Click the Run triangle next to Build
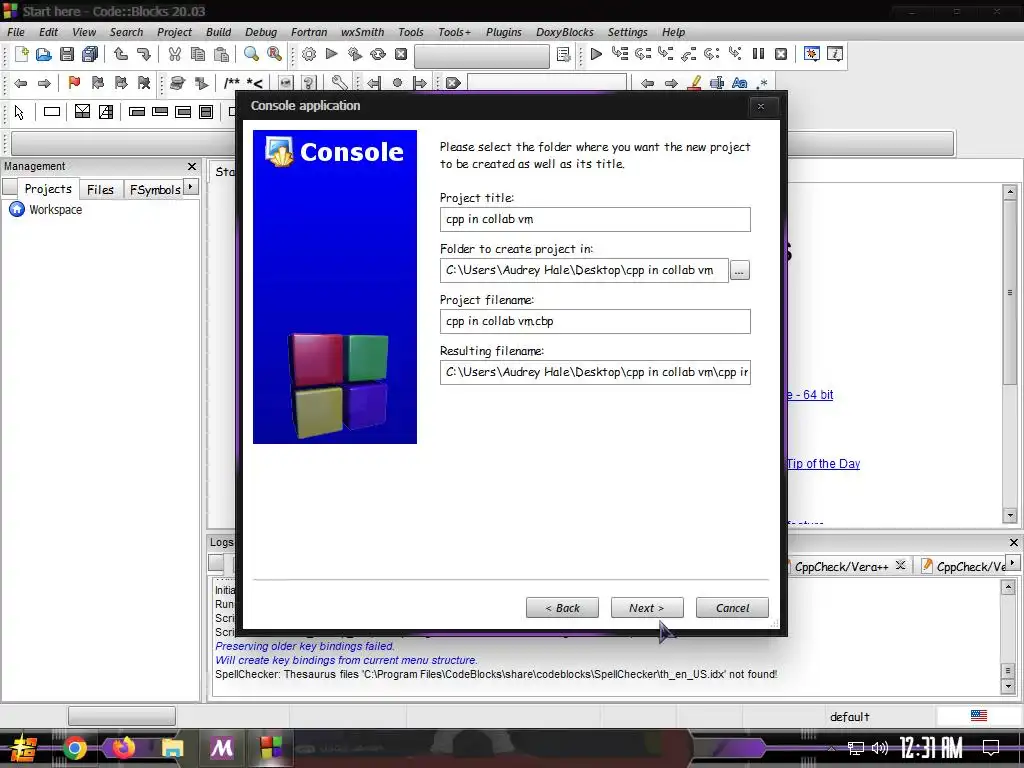 point(332,54)
